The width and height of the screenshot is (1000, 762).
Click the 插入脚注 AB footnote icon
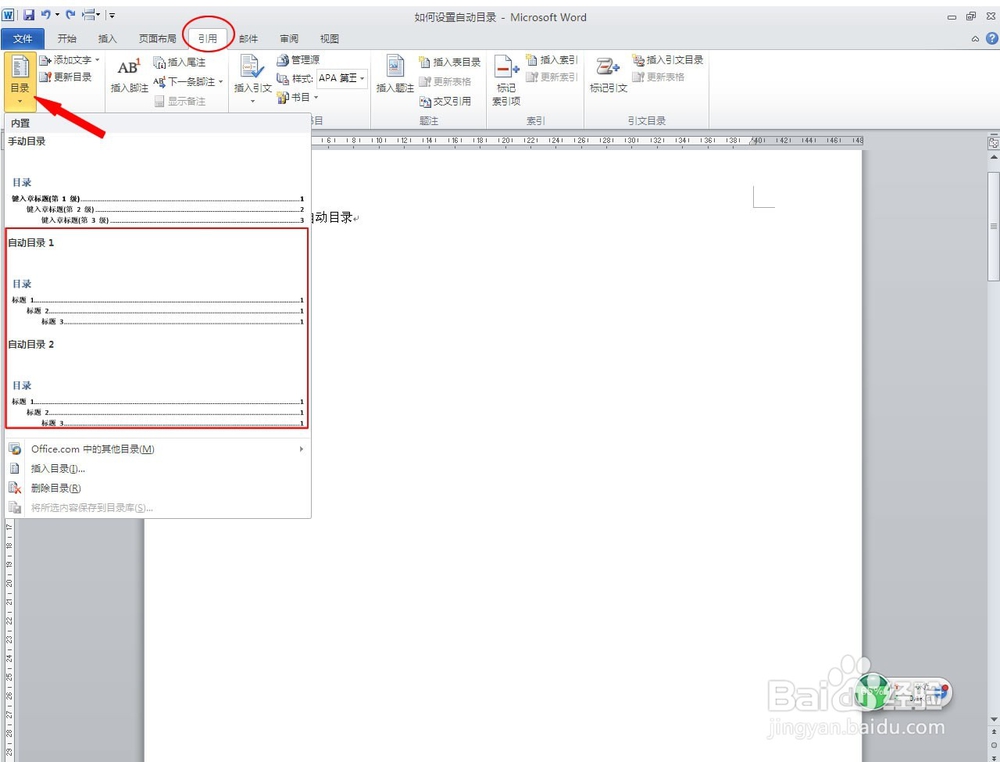(x=129, y=67)
